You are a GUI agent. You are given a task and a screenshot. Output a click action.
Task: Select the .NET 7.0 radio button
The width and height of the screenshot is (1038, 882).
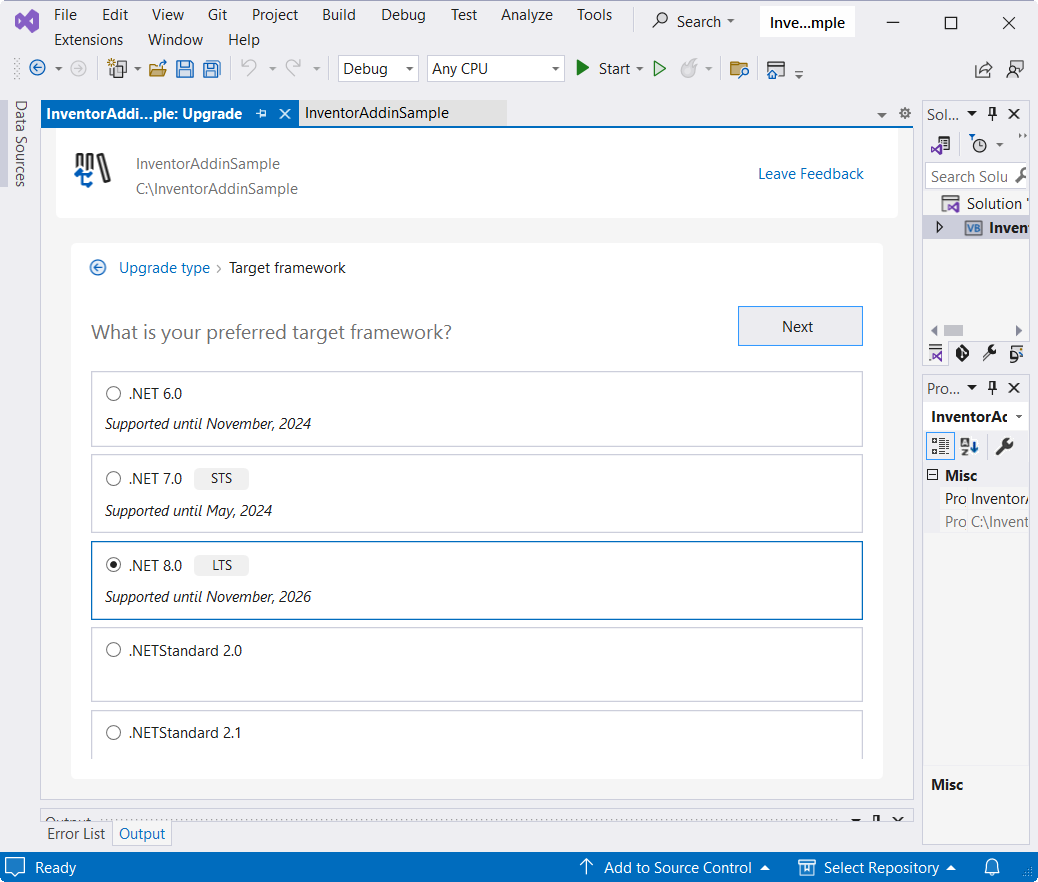point(113,479)
